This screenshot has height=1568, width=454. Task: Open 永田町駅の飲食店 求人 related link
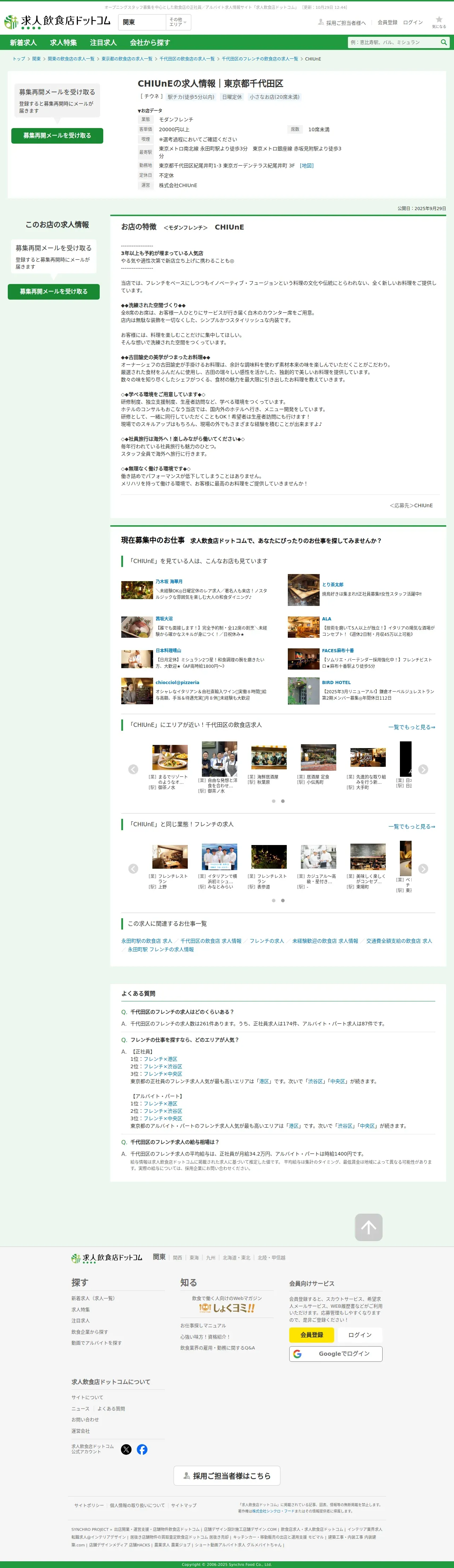click(147, 941)
